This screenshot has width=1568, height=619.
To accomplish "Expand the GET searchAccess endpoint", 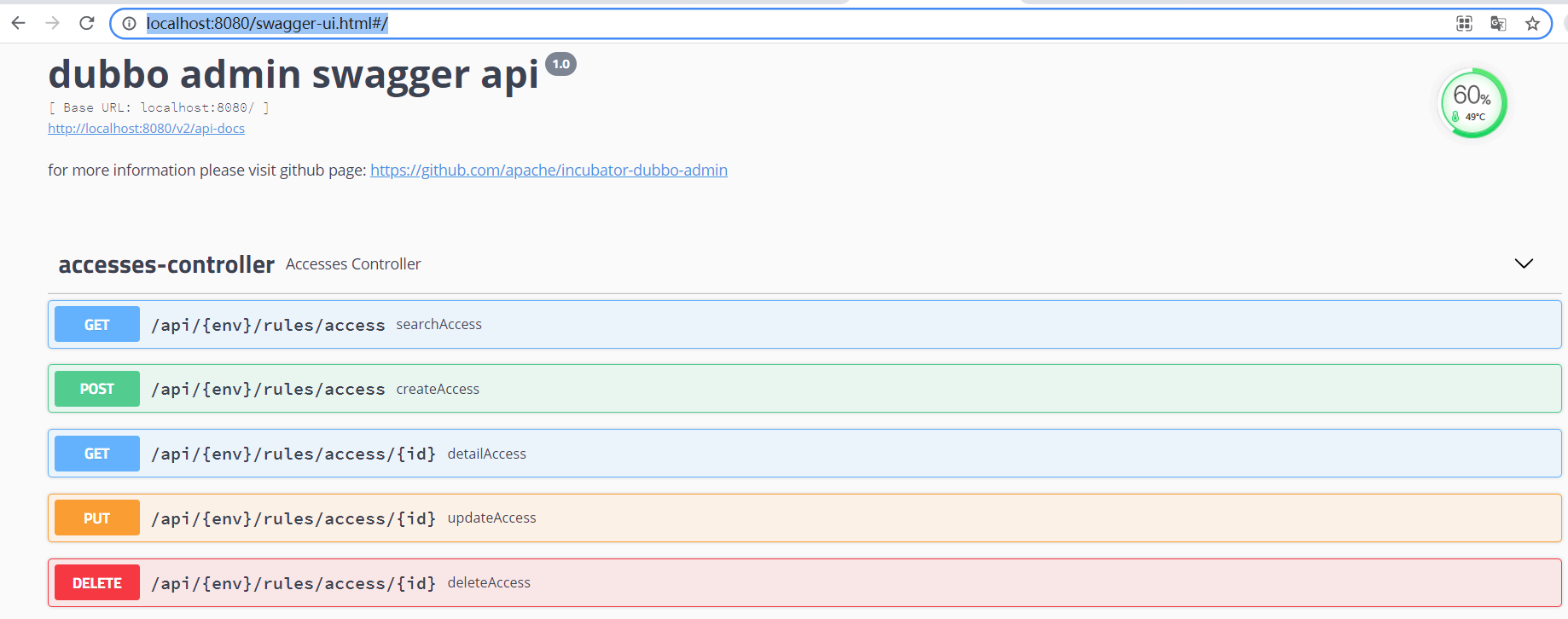I will click(804, 324).
